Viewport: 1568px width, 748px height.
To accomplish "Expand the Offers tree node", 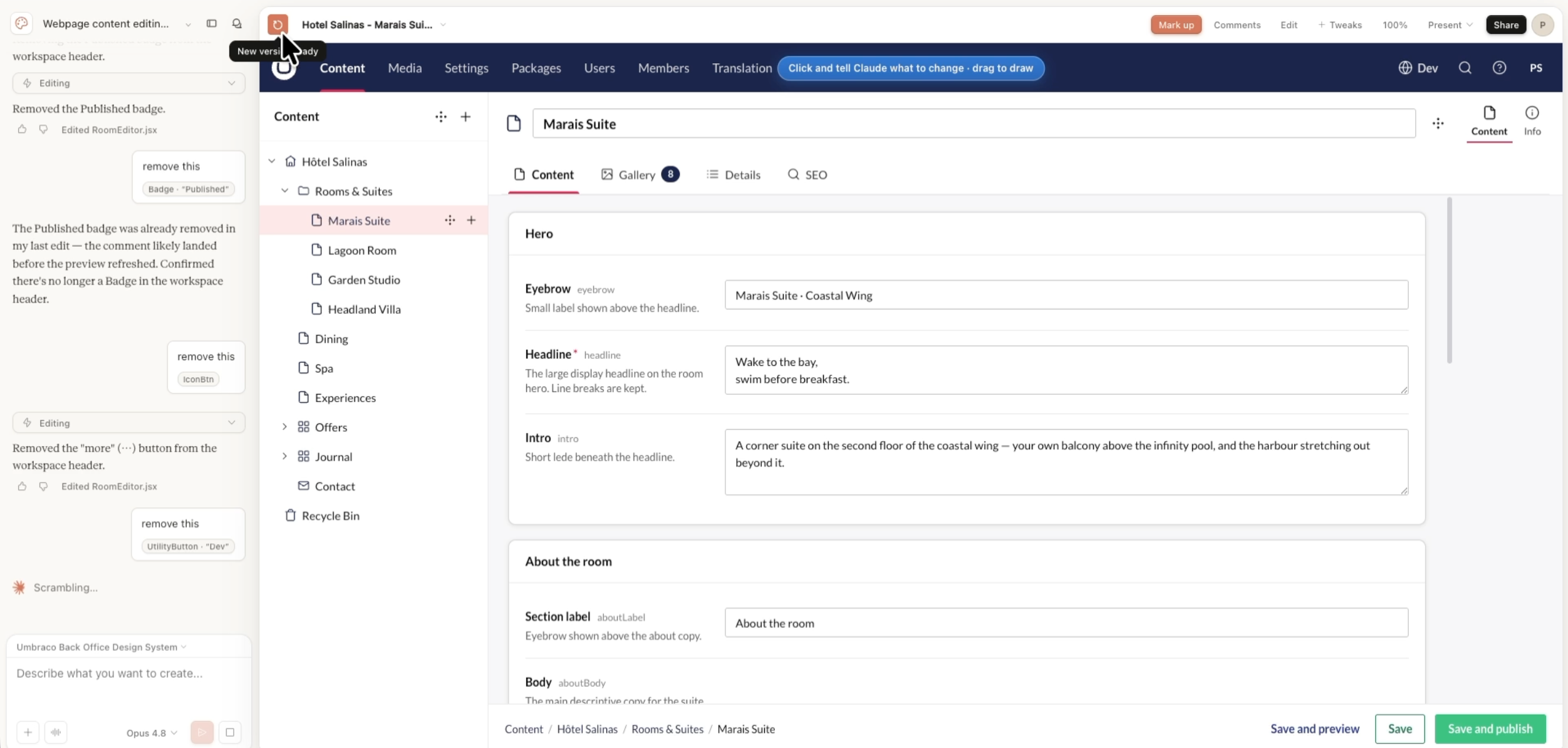I will pyautogui.click(x=284, y=427).
